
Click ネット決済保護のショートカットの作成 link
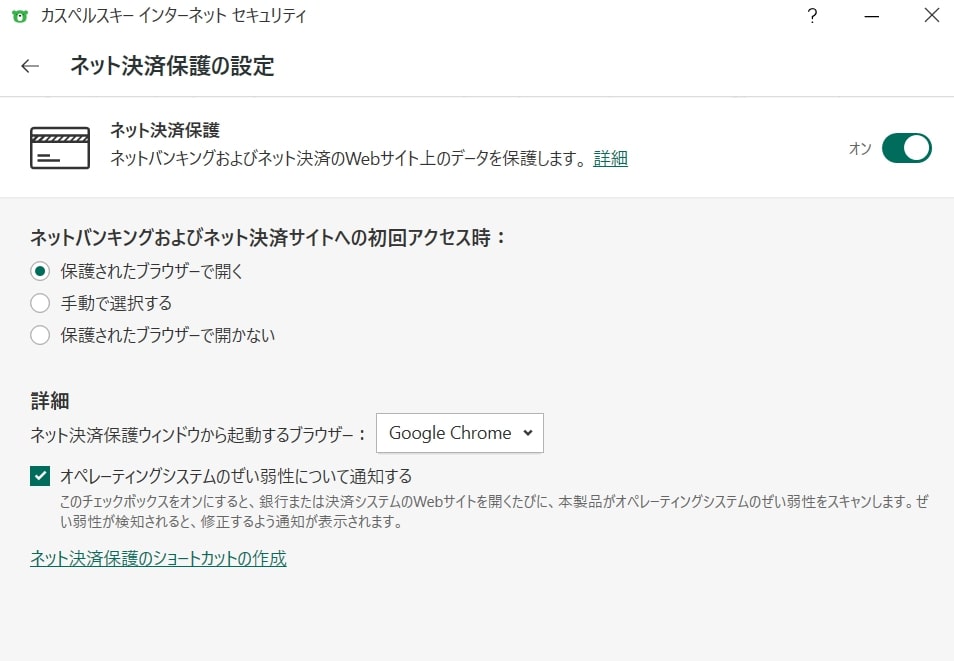click(158, 558)
